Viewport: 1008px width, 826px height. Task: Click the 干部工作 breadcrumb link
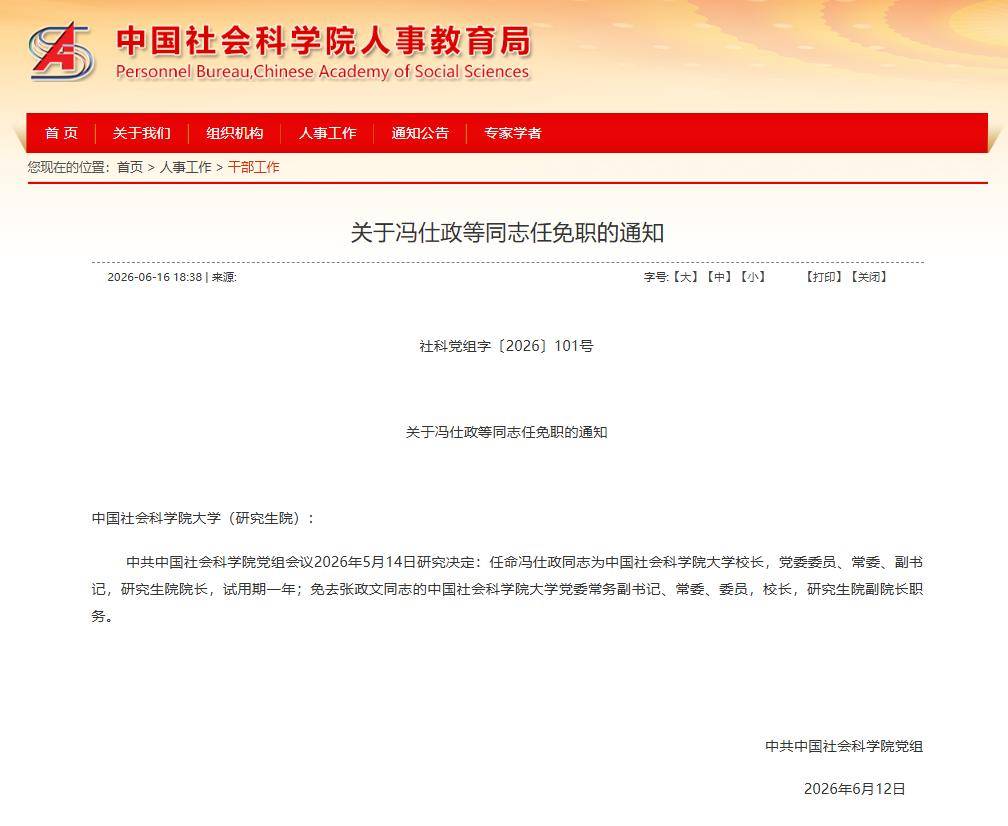tap(253, 167)
